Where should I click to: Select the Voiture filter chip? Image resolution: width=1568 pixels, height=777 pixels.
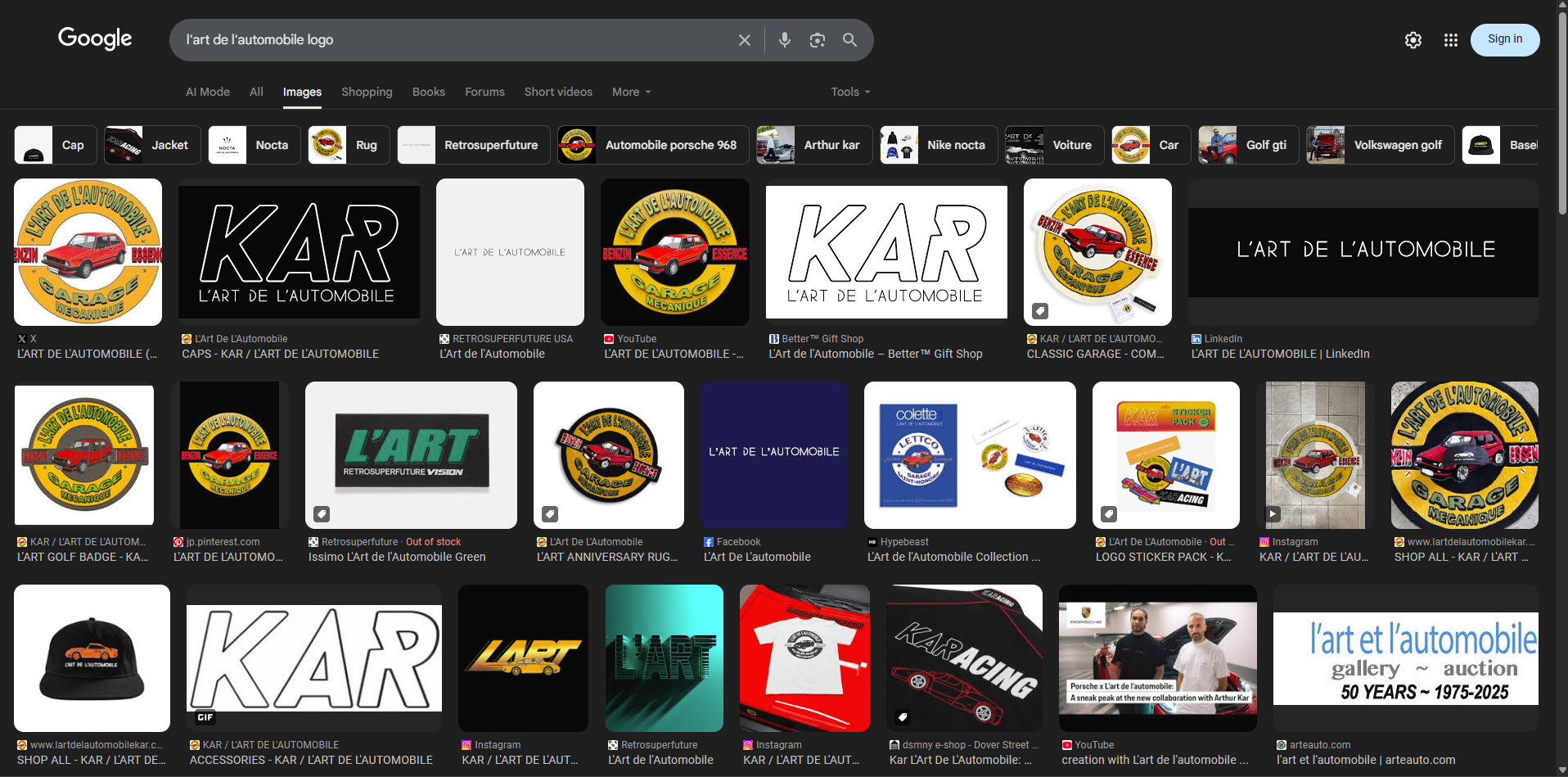click(1054, 145)
